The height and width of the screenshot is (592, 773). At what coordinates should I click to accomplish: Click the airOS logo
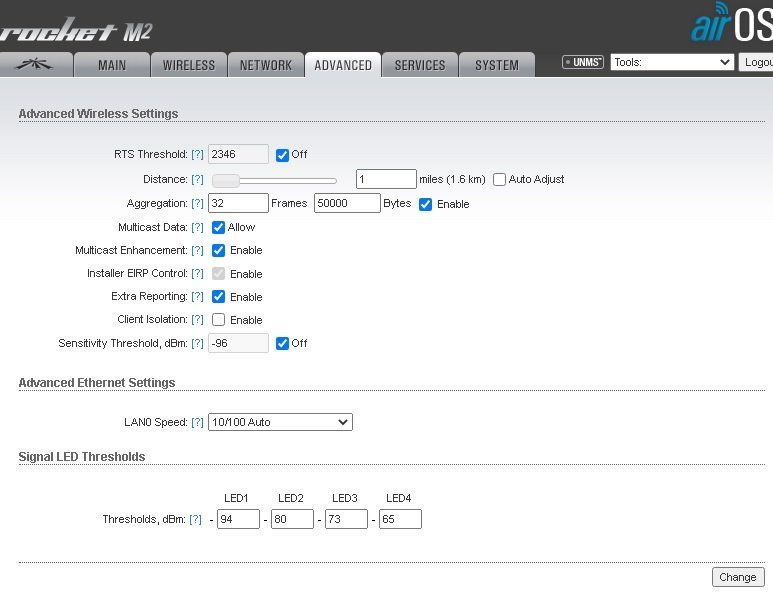coord(732,23)
